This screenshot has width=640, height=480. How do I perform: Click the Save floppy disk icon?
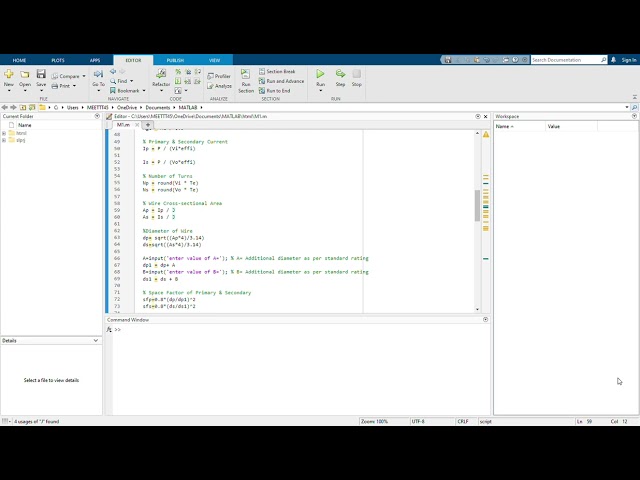(x=41, y=74)
